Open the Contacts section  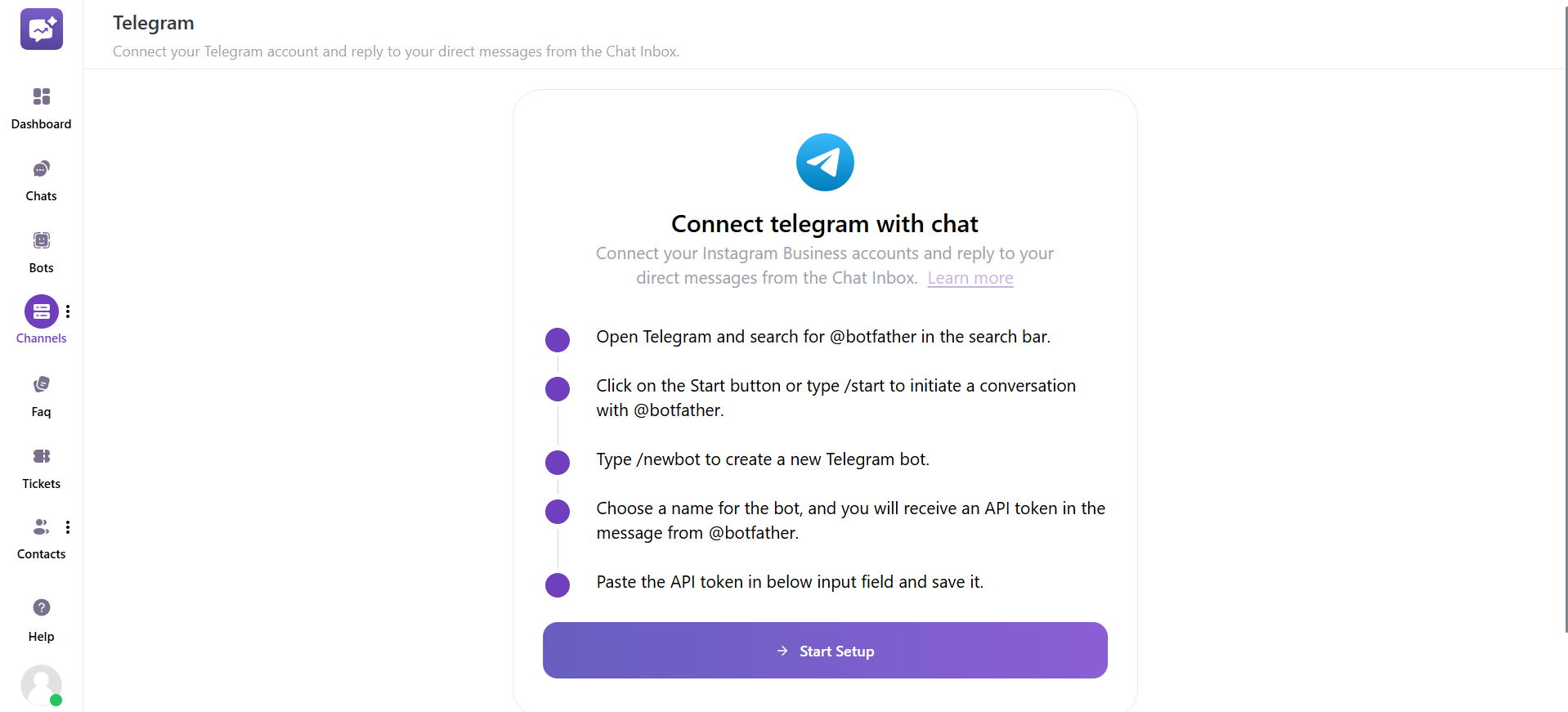(x=41, y=526)
